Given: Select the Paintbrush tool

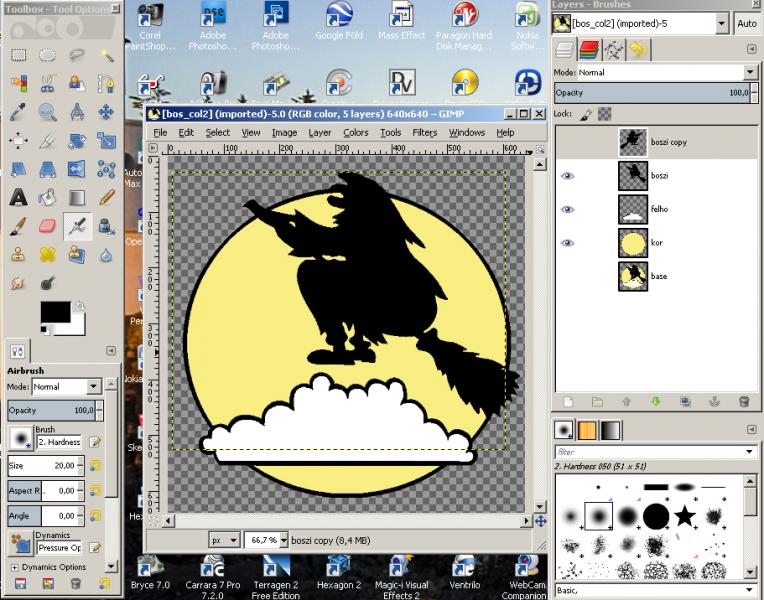Looking at the screenshot, I should [19, 226].
